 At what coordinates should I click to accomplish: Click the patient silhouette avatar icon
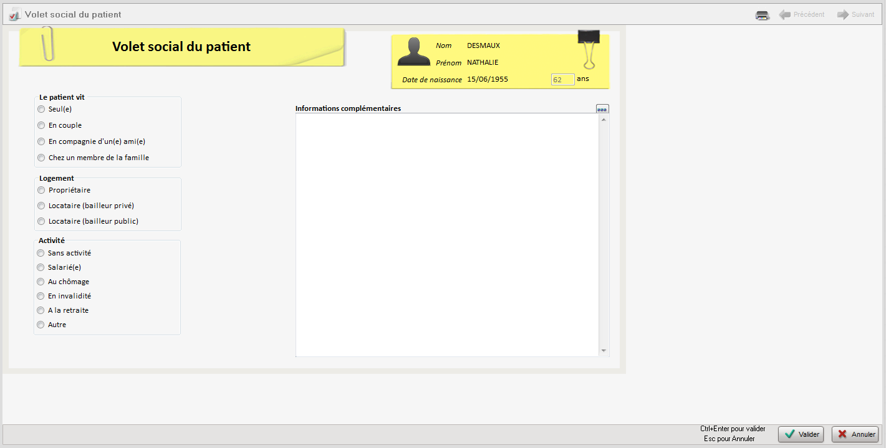click(x=413, y=52)
